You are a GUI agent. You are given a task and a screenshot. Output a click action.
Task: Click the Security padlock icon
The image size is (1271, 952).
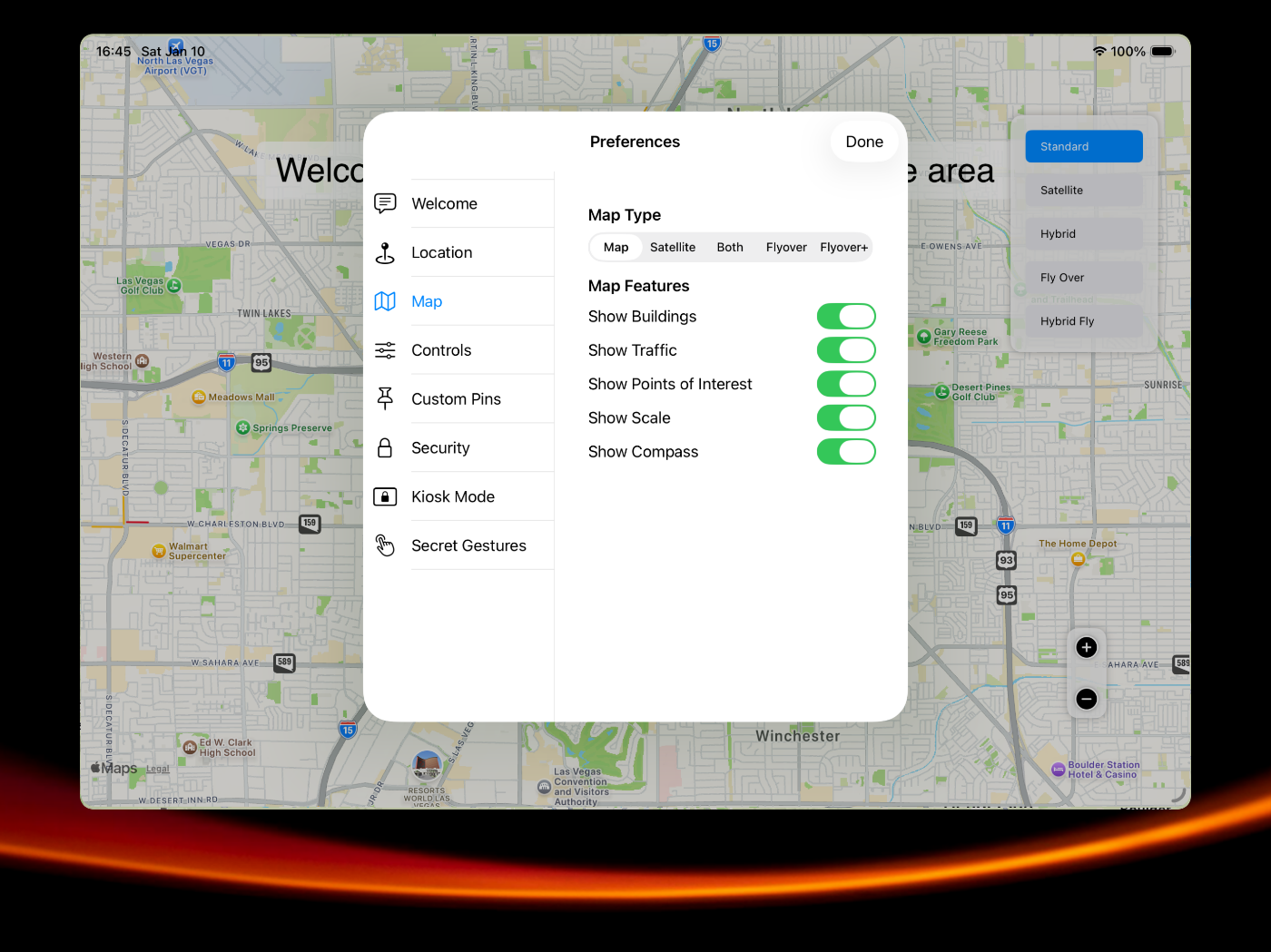(x=385, y=447)
